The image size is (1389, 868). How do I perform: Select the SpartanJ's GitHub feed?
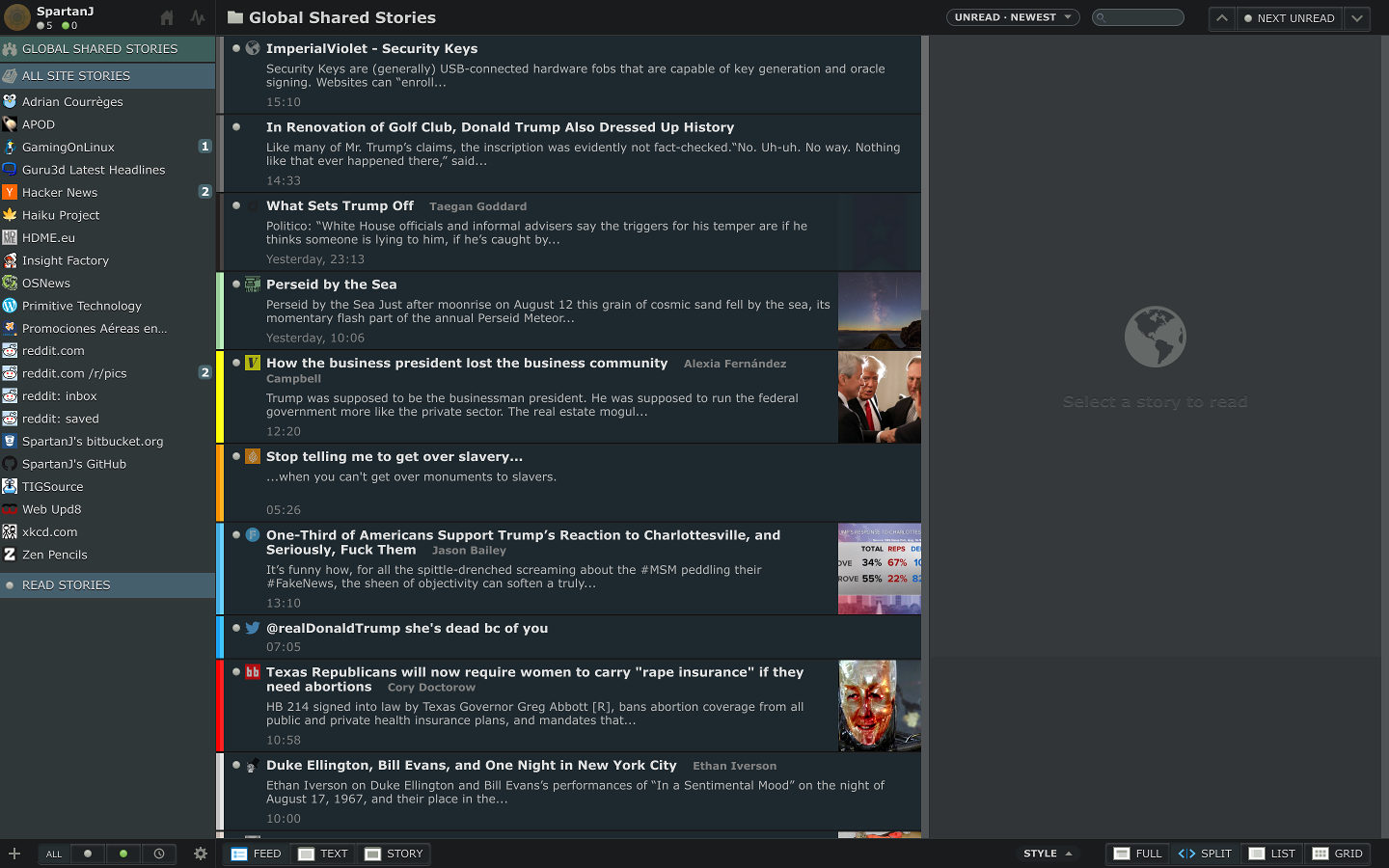click(107, 464)
